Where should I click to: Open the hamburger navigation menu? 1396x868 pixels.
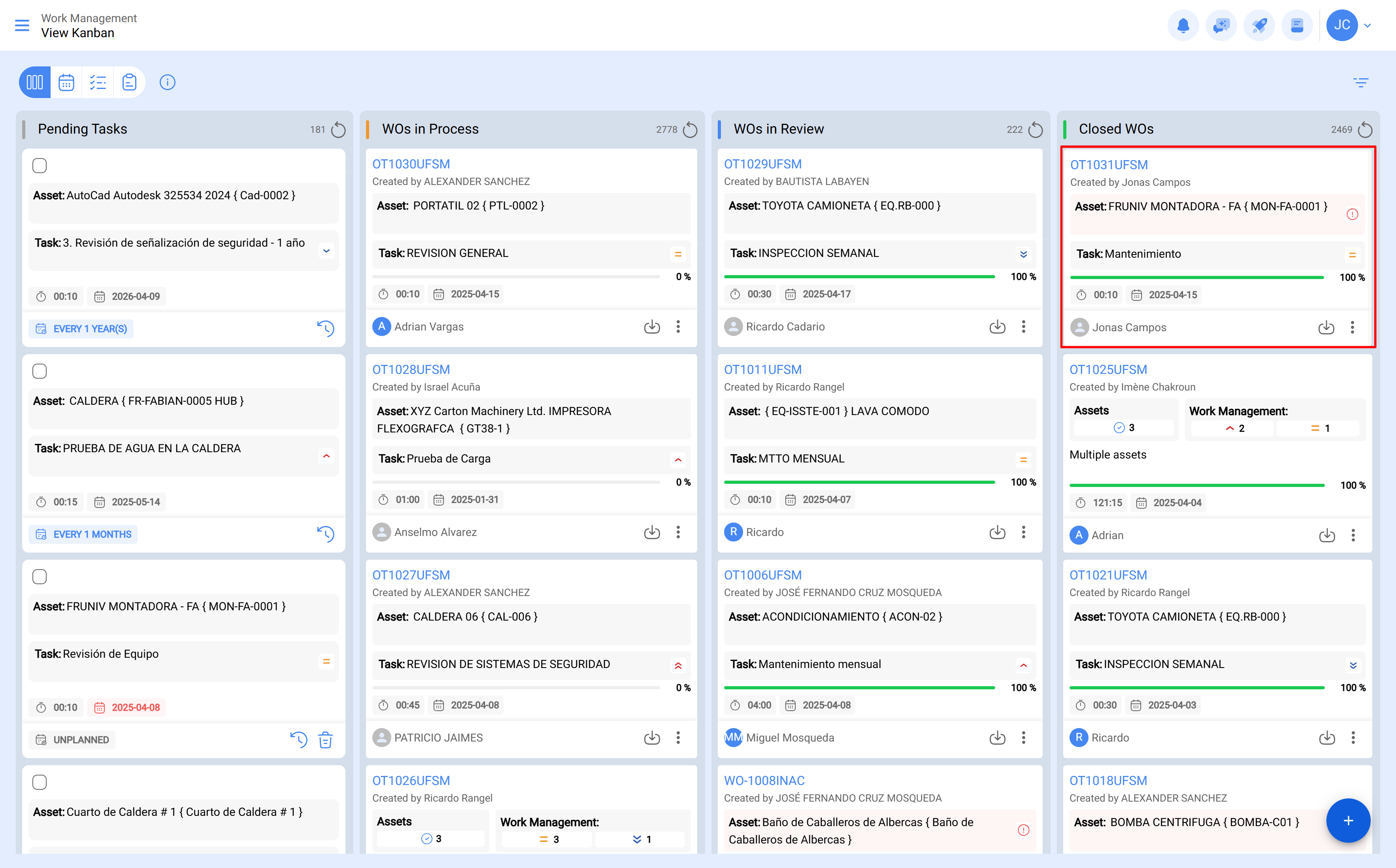(x=22, y=25)
